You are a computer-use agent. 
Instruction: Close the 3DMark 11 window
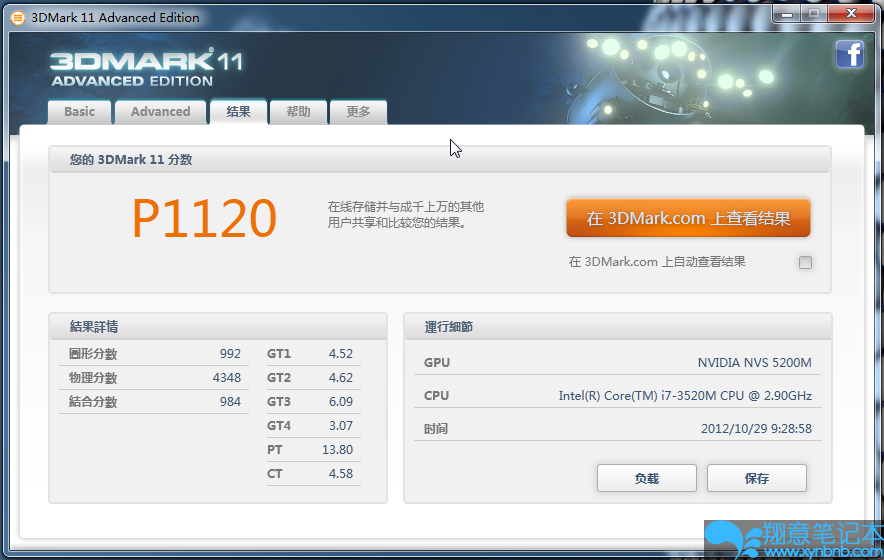[x=851, y=14]
